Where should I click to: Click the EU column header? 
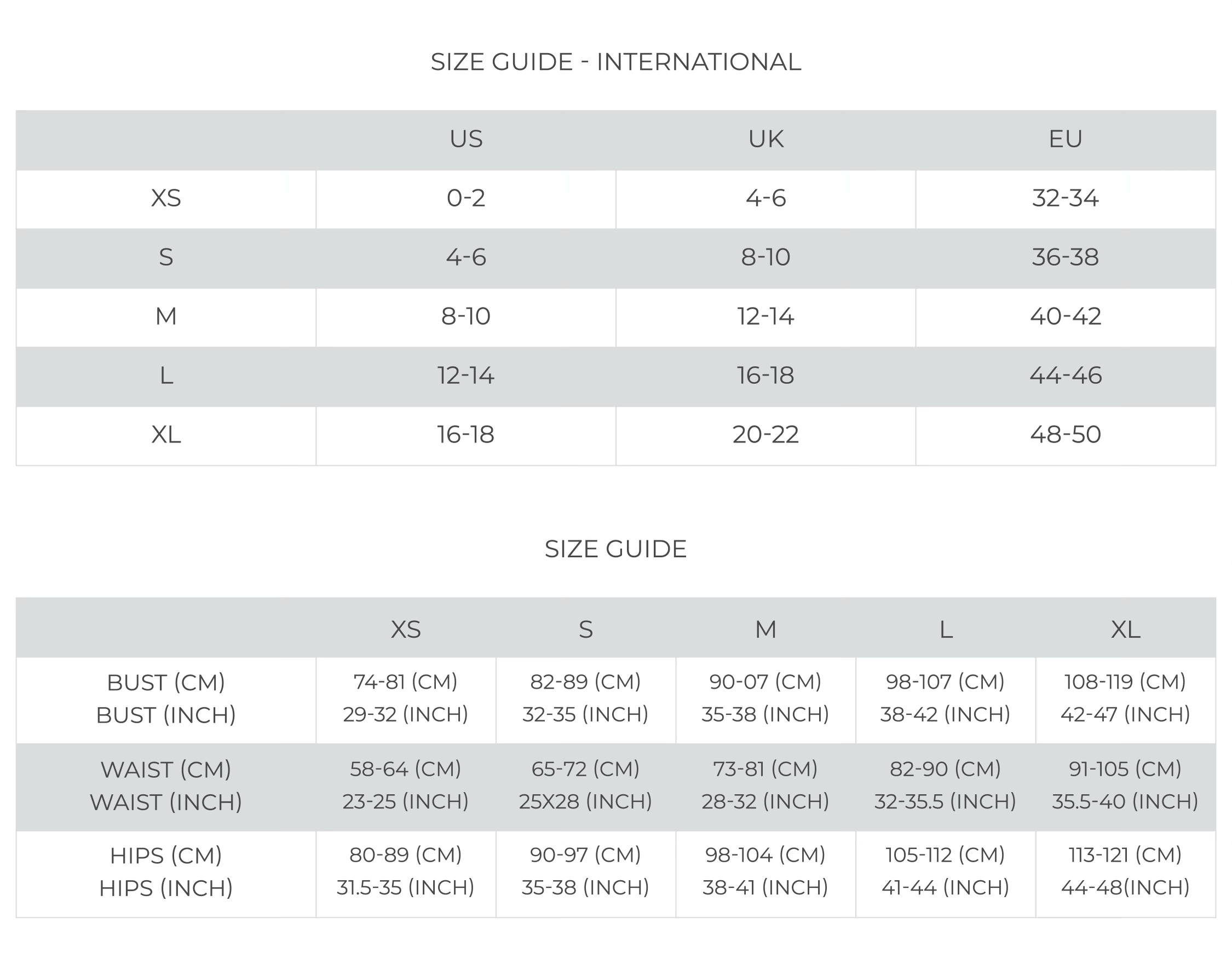click(1065, 140)
